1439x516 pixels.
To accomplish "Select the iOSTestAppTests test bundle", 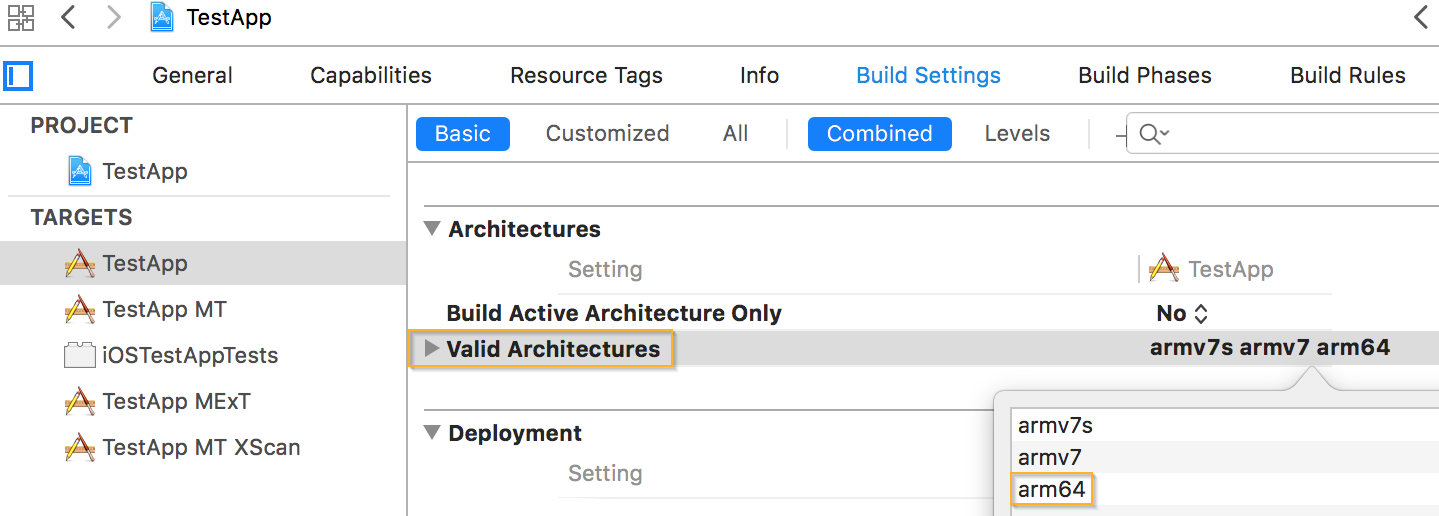I will pos(190,356).
